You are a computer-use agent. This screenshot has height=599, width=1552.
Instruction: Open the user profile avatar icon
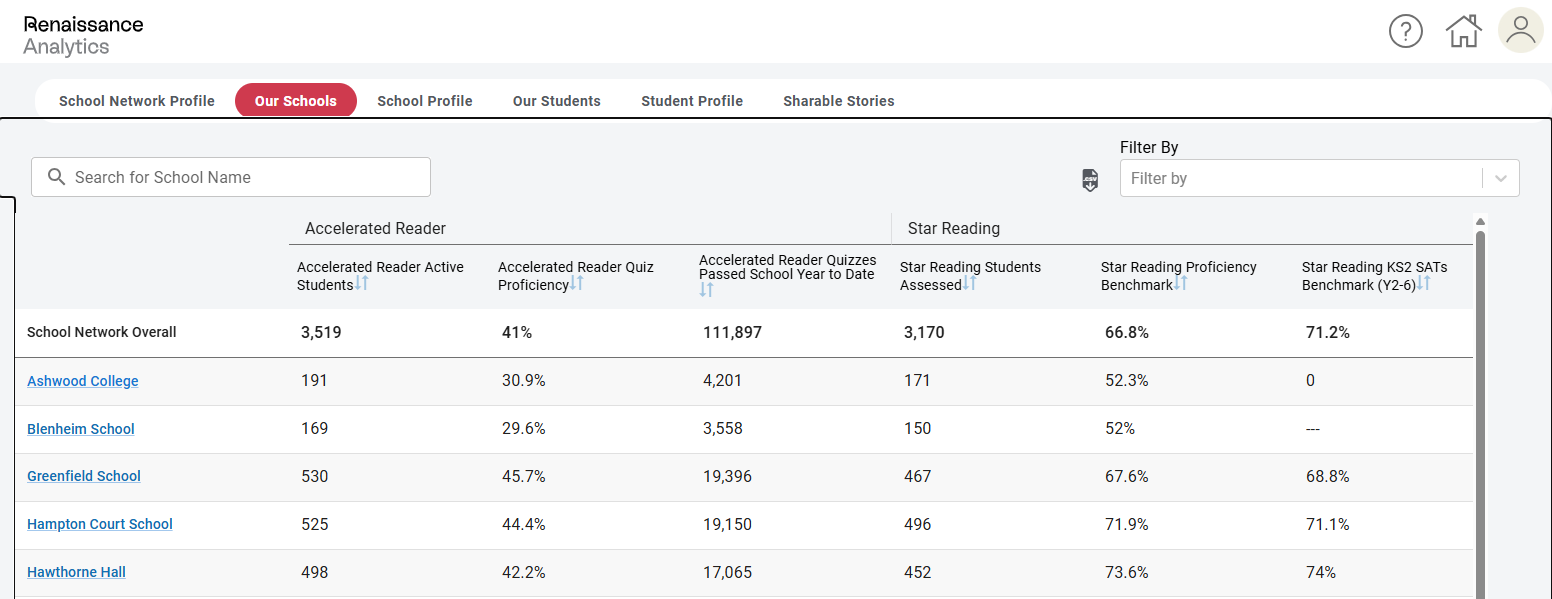point(1520,30)
